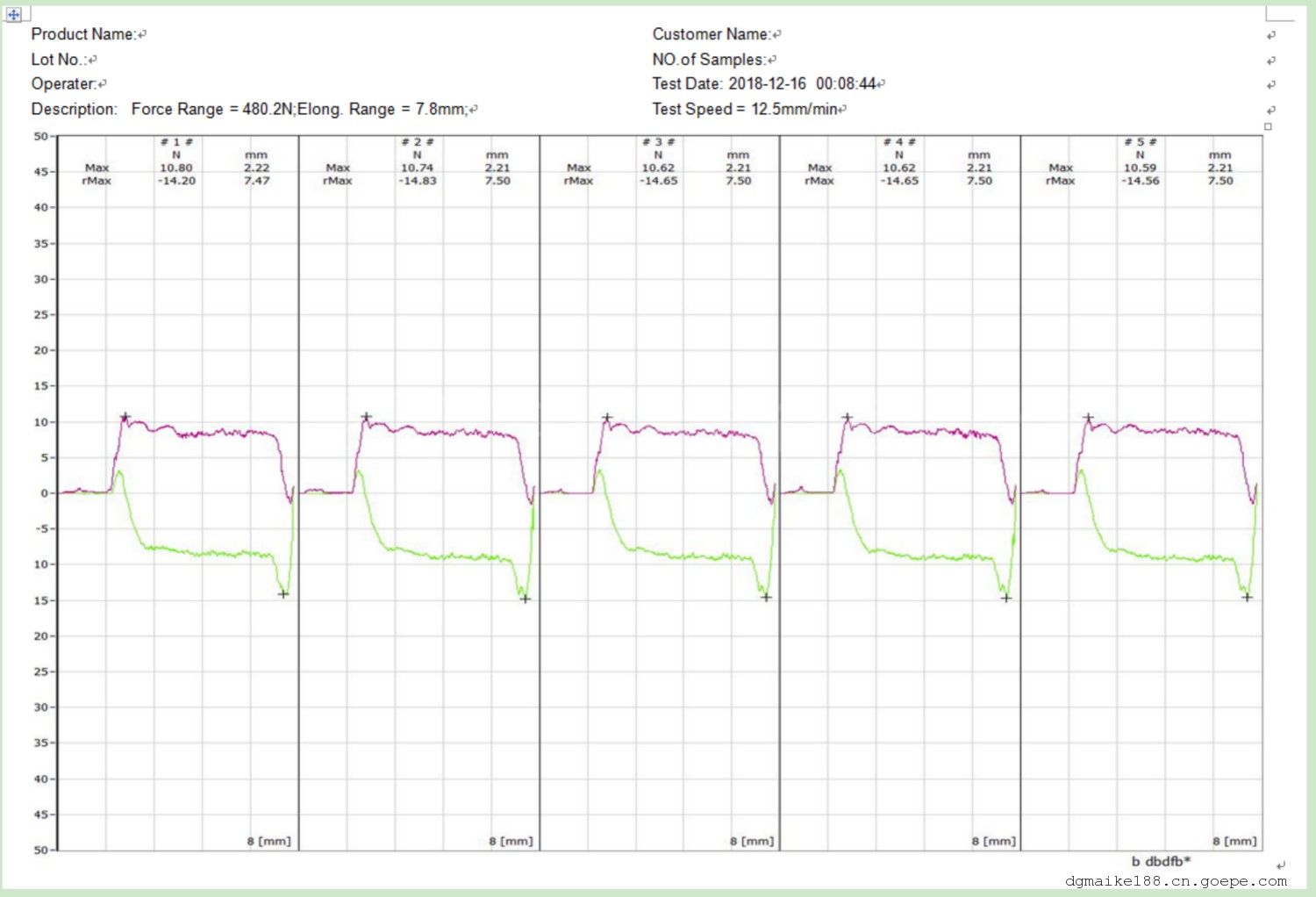Click the rMax cross marker in graph #1

[x=283, y=594]
